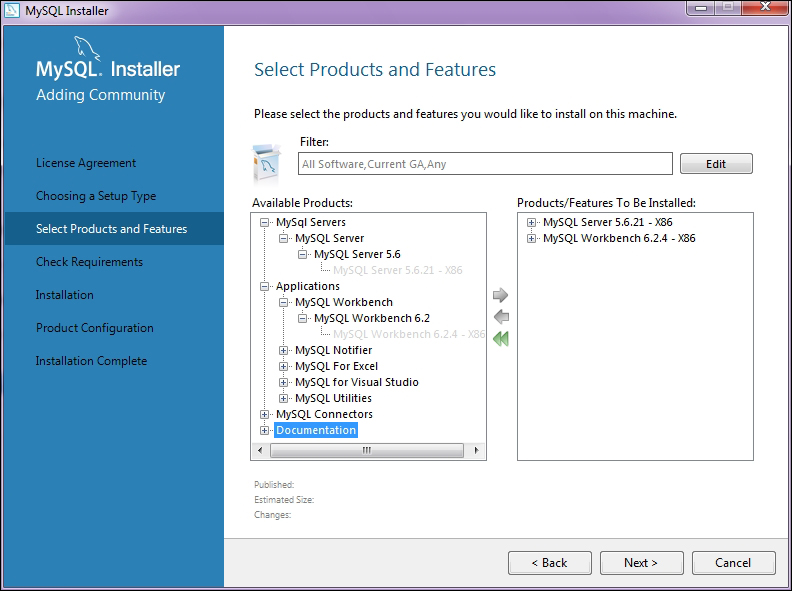Collapse the MySql Servers node
792x591 pixels.
tap(265, 222)
